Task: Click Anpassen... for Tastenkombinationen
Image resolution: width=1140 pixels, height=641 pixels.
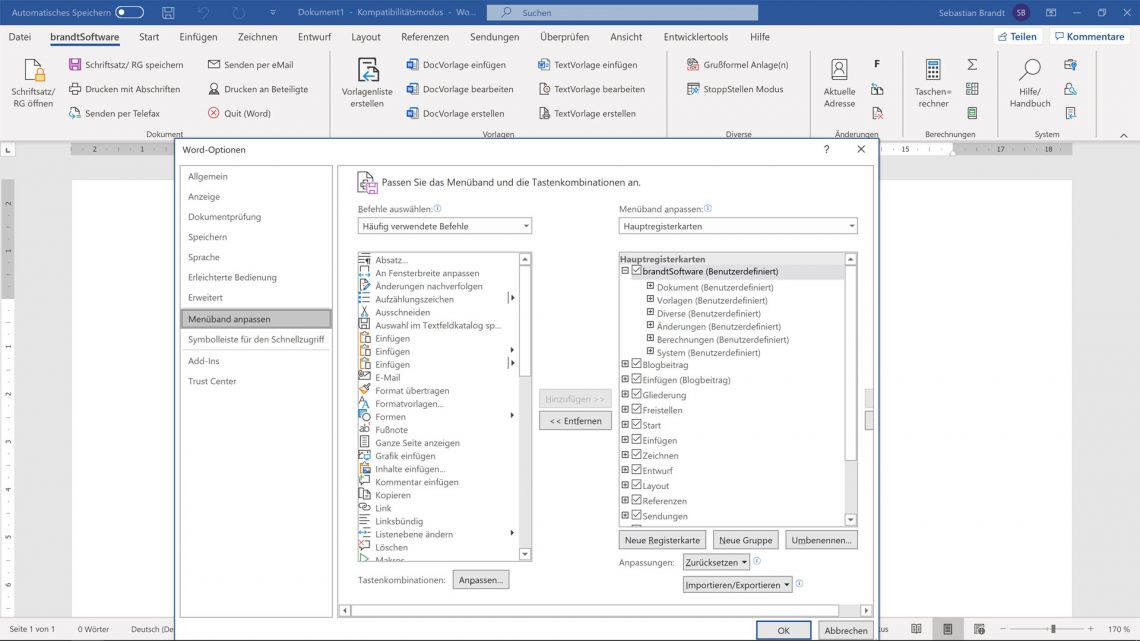Action: (481, 580)
